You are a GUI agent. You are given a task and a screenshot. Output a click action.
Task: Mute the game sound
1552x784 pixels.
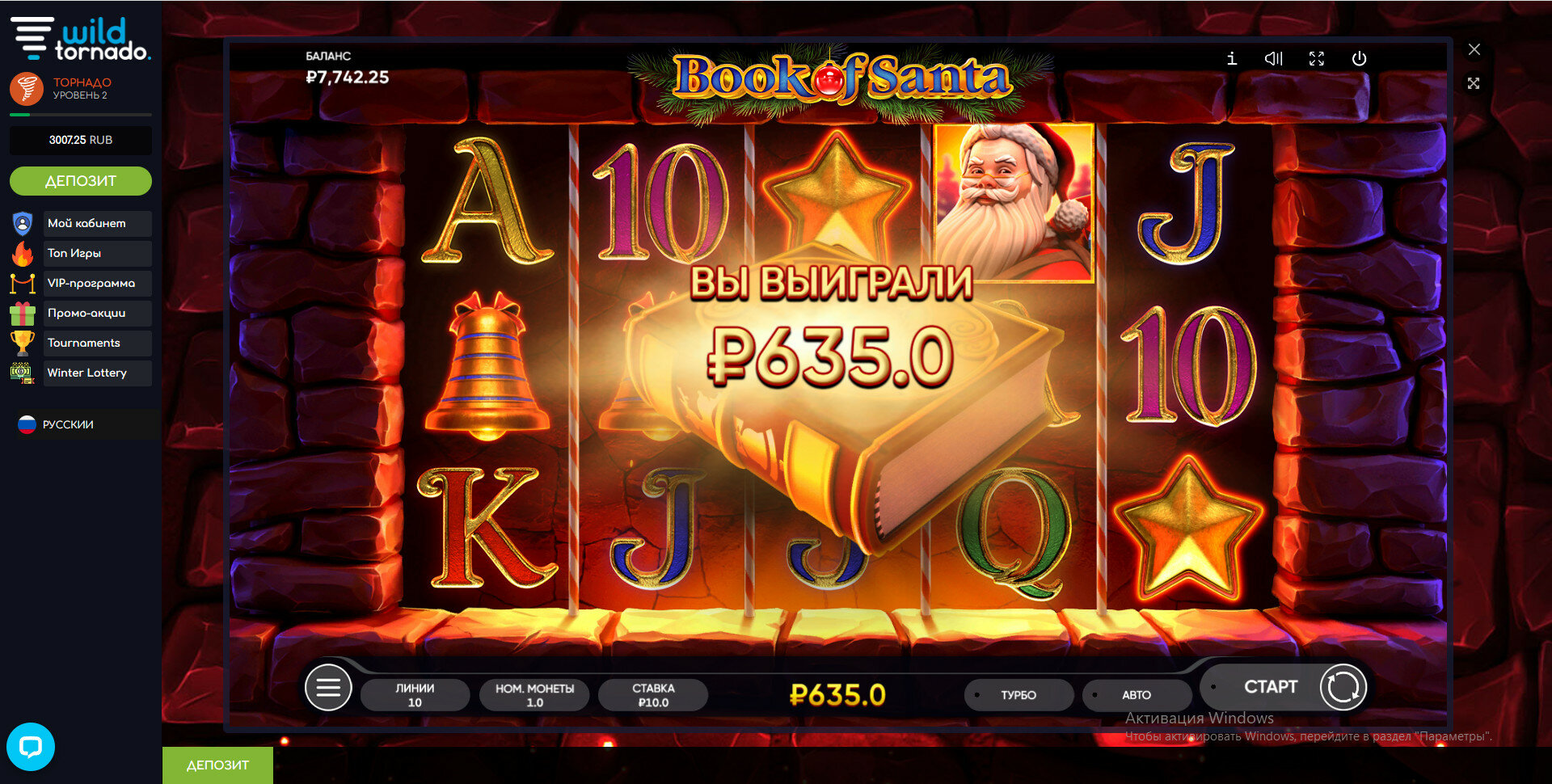coord(1274,58)
